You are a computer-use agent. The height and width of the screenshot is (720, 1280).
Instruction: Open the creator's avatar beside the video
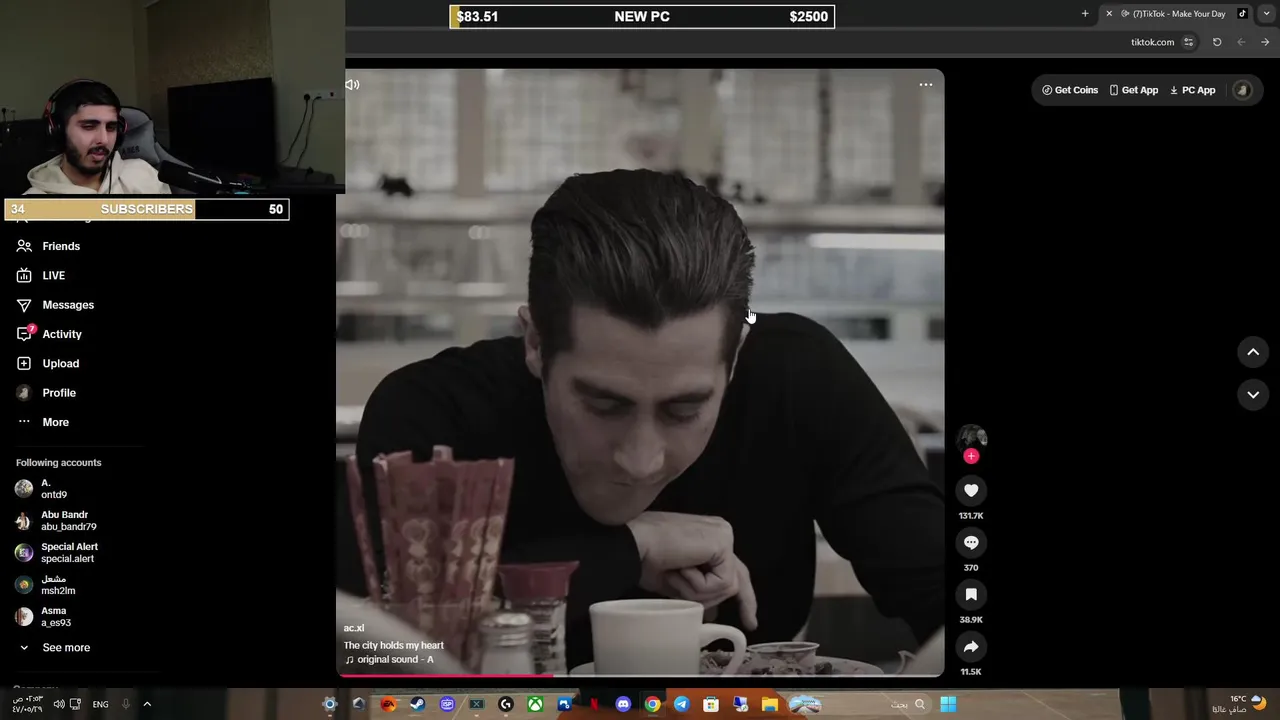coord(971,437)
